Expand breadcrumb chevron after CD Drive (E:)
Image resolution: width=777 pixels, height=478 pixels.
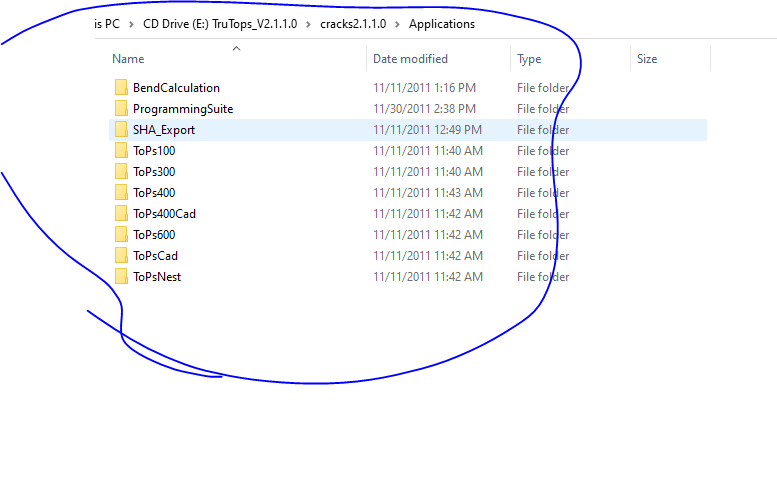click(308, 24)
